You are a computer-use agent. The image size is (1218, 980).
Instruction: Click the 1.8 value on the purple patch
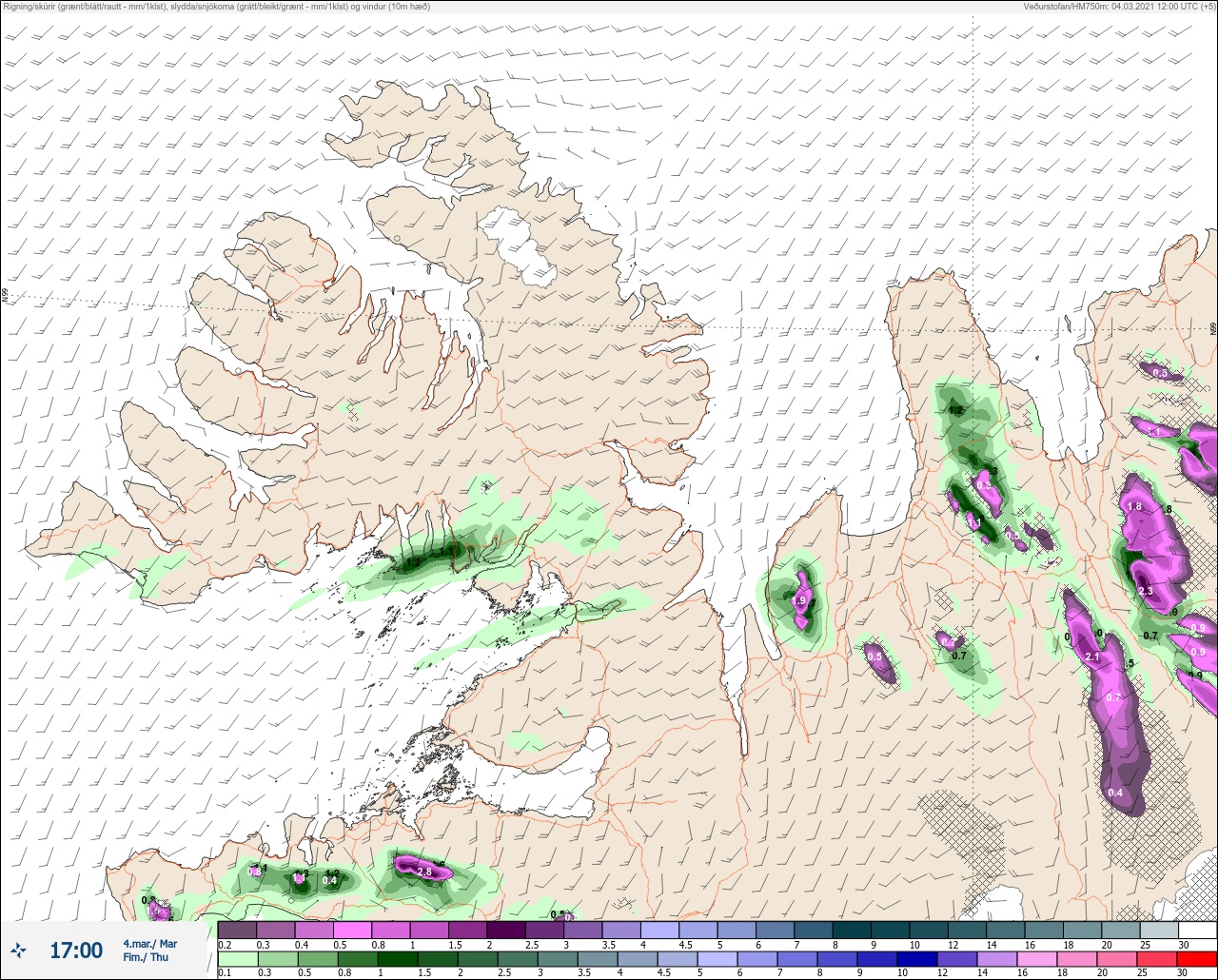pyautogui.click(x=1134, y=507)
